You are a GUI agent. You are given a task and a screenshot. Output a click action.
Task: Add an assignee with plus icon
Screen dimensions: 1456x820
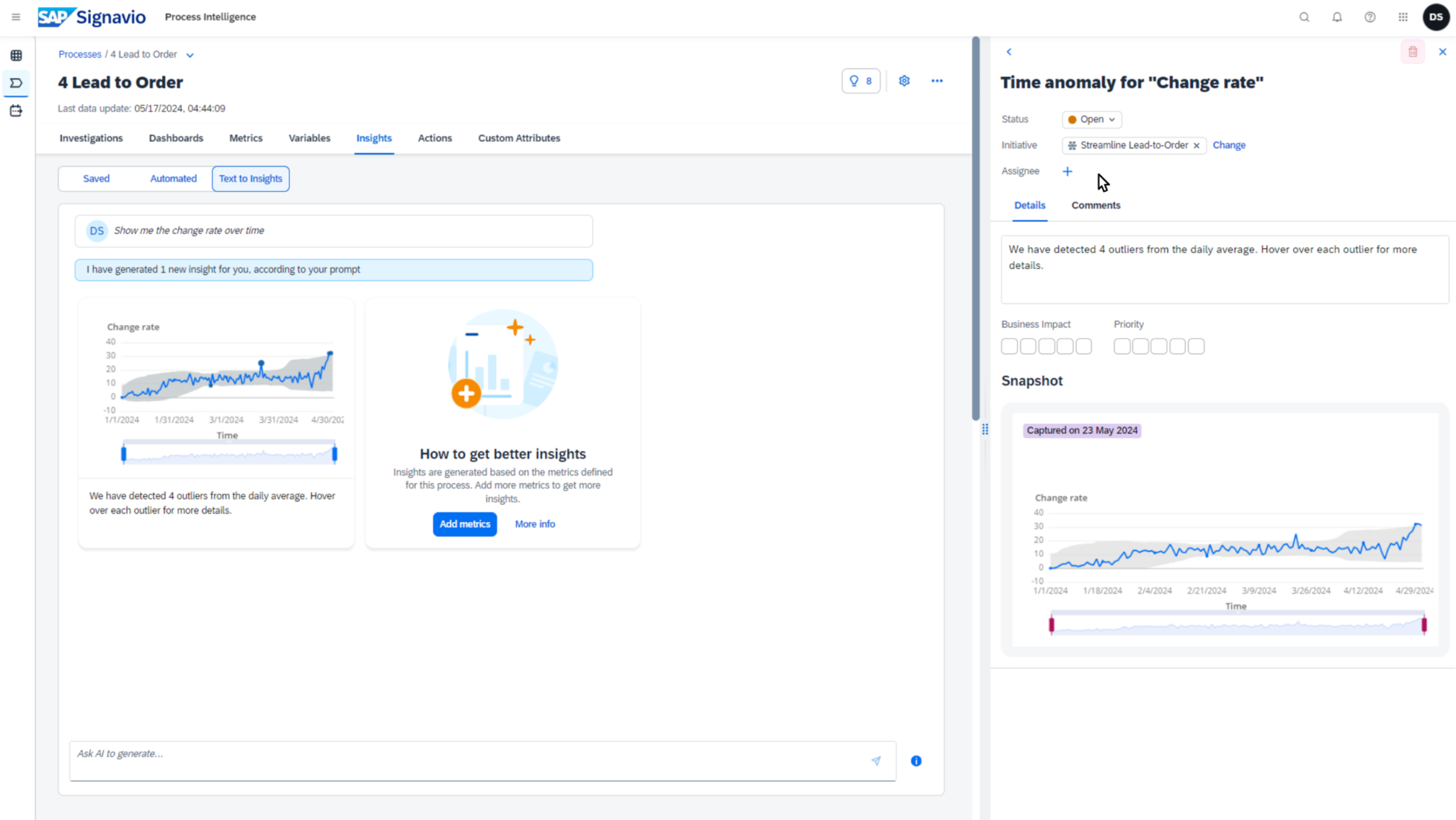coord(1068,171)
